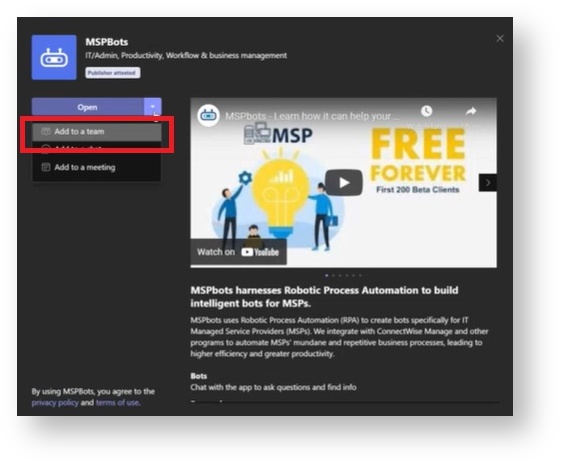Image resolution: width=561 pixels, height=464 pixels.
Task: Click Watch on YouTube button
Action: (x=238, y=252)
